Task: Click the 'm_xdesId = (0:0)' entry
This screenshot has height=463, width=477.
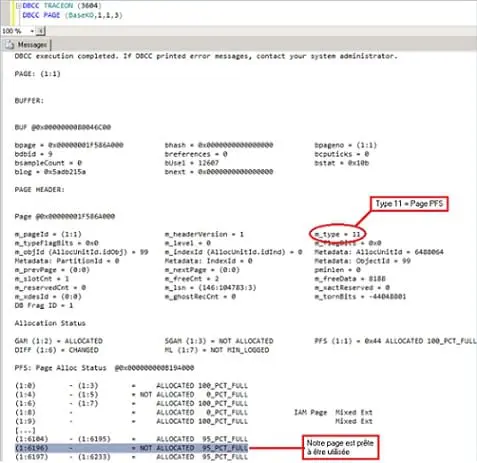Action: [x=48, y=296]
